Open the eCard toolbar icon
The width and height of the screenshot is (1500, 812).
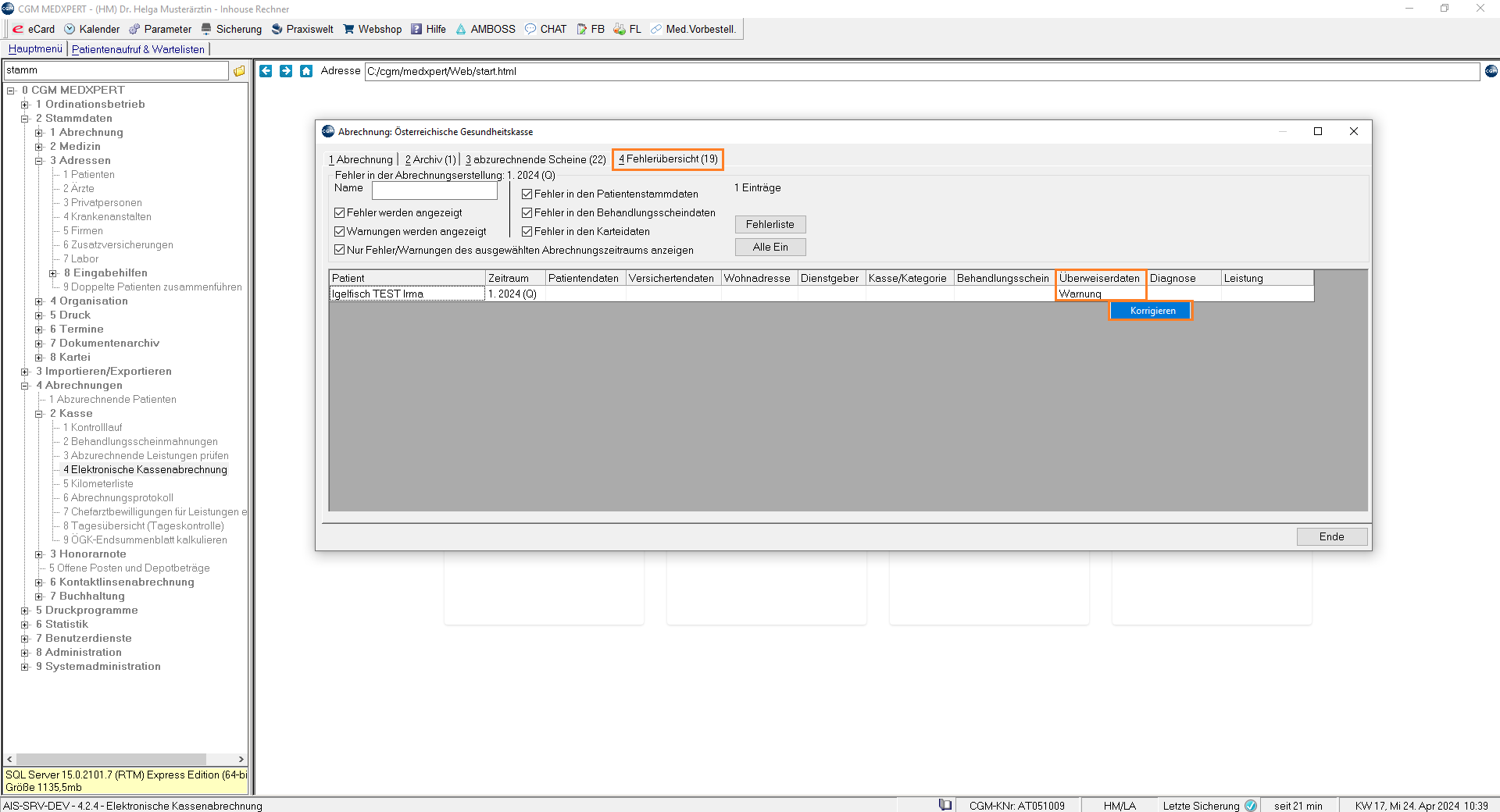click(18, 29)
